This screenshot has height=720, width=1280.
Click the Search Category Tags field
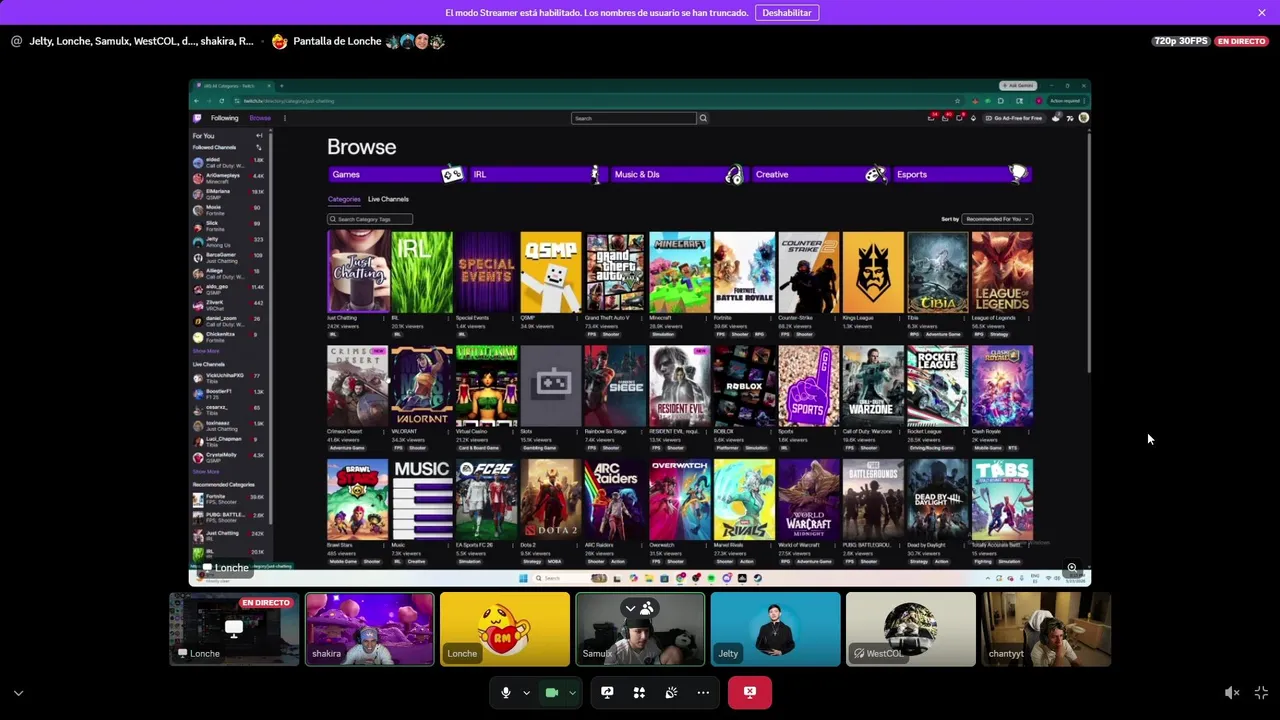pos(370,219)
